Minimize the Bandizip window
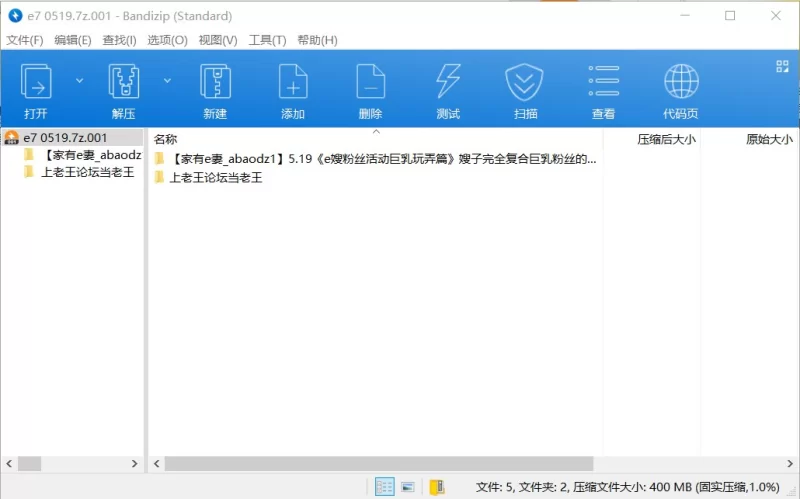The height and width of the screenshot is (499, 800). tap(685, 16)
